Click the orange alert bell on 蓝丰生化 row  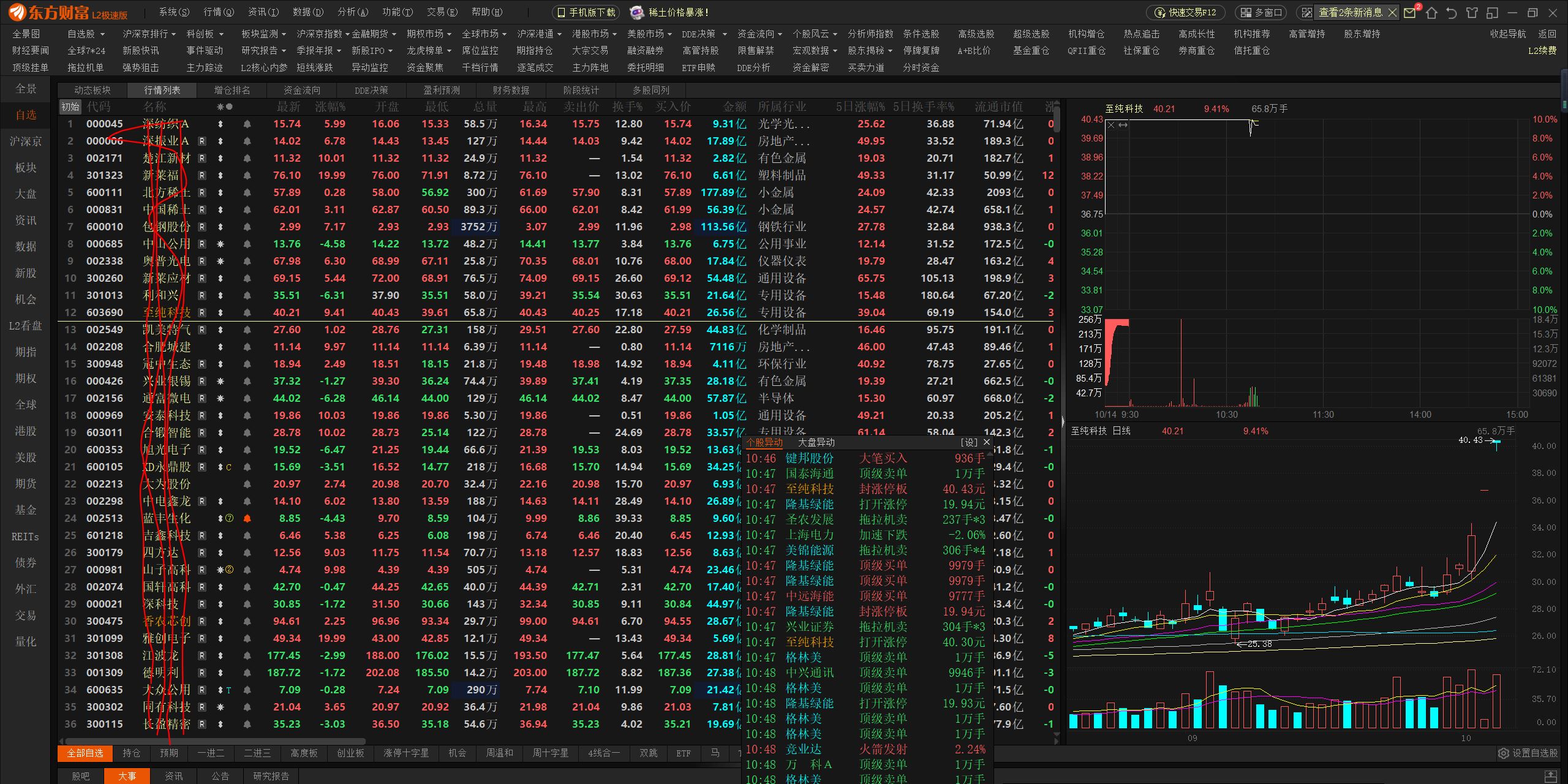coord(247,518)
